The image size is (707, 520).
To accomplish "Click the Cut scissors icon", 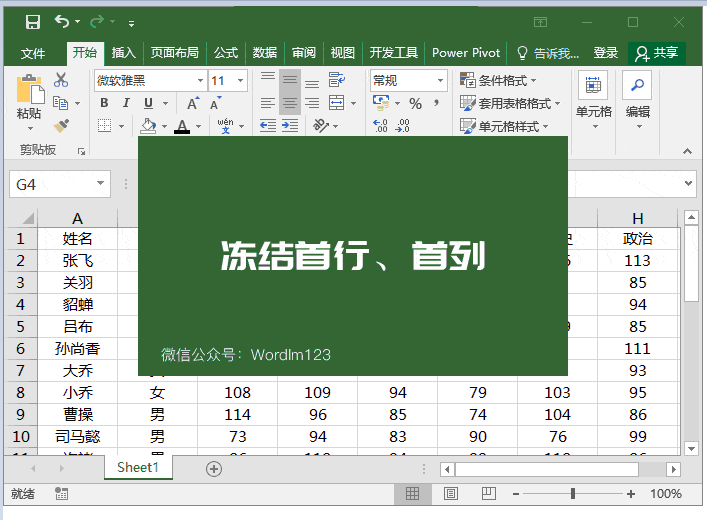I will 60,80.
